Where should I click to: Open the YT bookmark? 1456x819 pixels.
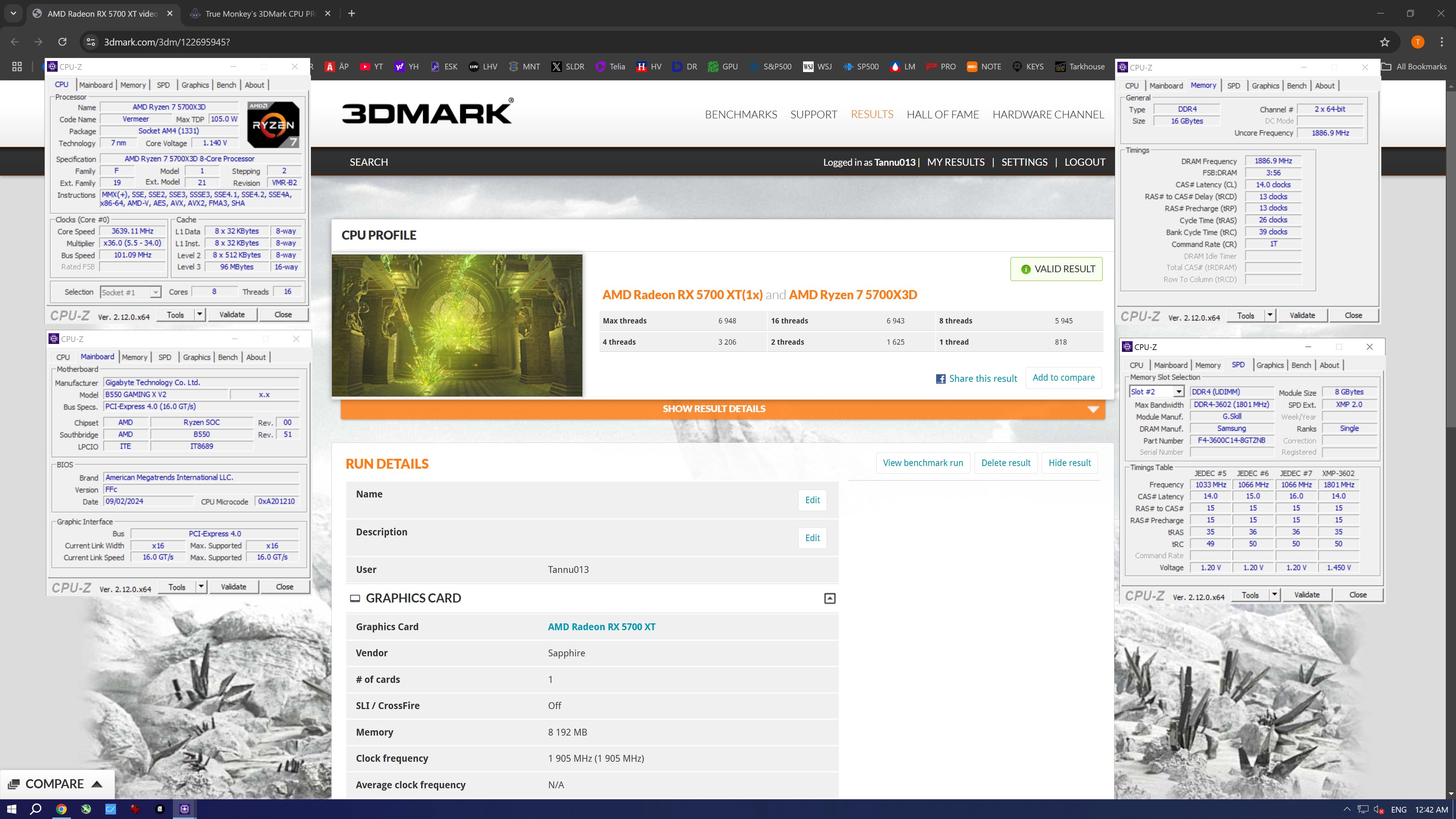[x=372, y=67]
